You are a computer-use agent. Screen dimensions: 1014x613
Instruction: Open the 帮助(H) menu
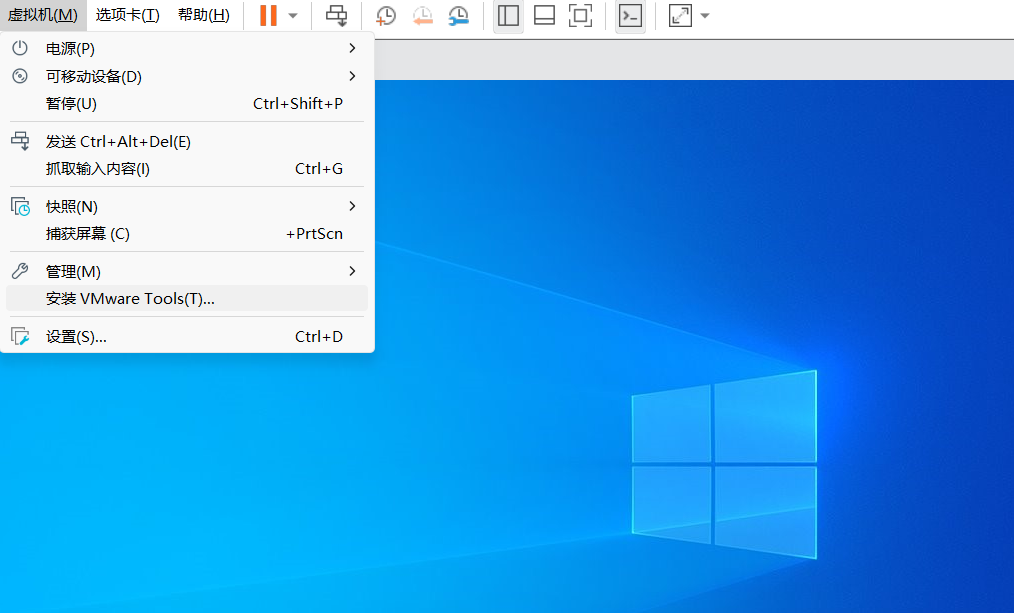coord(204,15)
